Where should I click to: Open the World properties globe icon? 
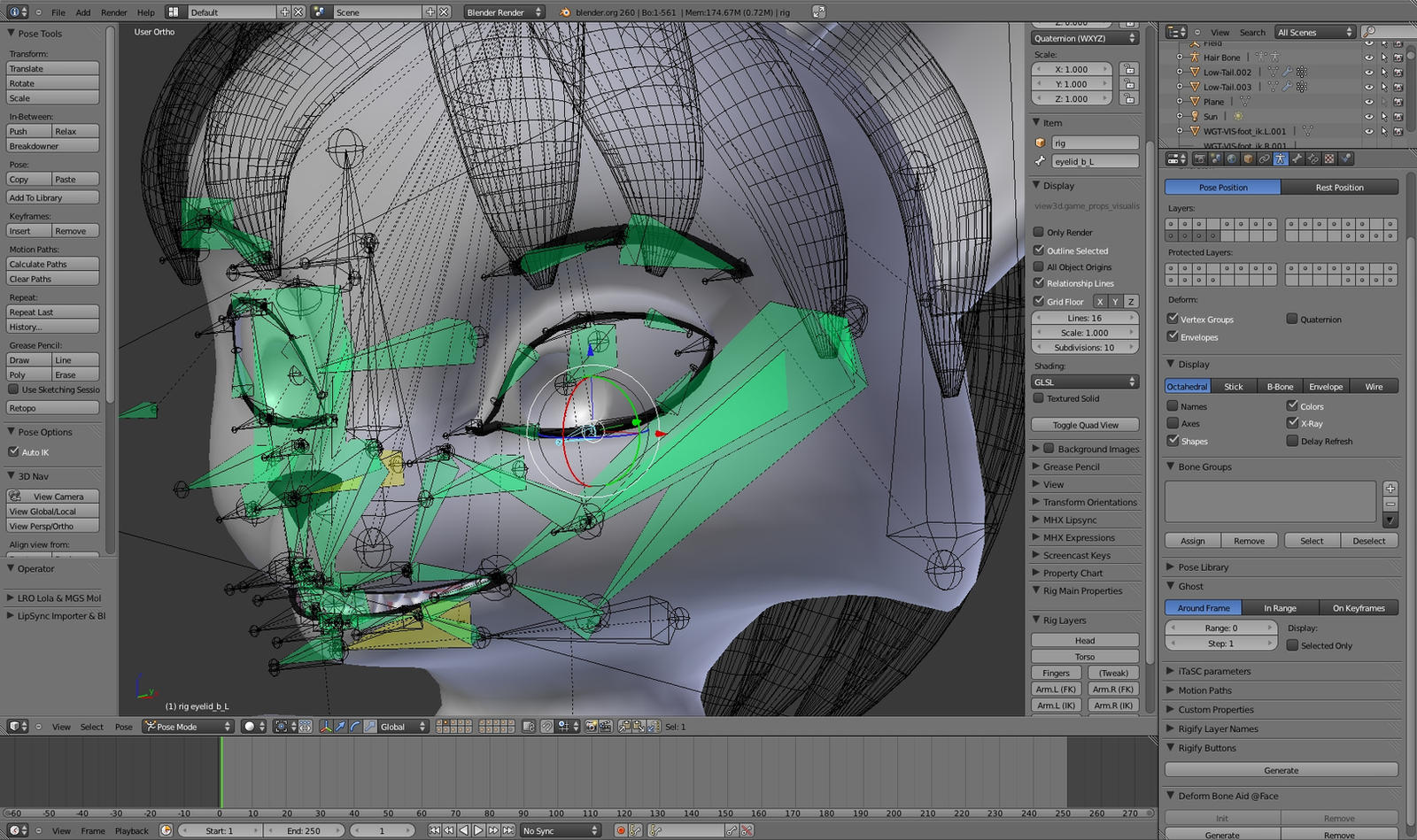tap(1232, 159)
